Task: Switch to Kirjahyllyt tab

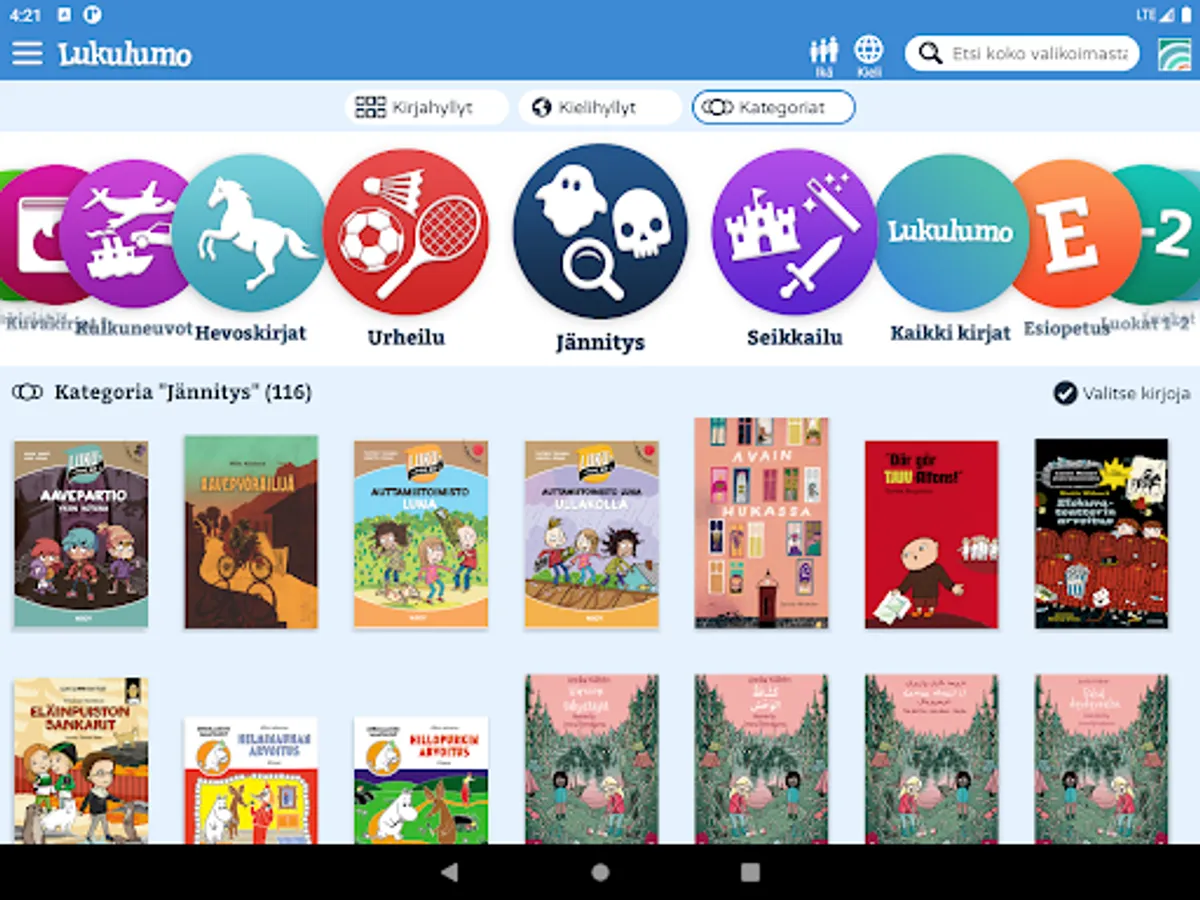Action: (427, 107)
